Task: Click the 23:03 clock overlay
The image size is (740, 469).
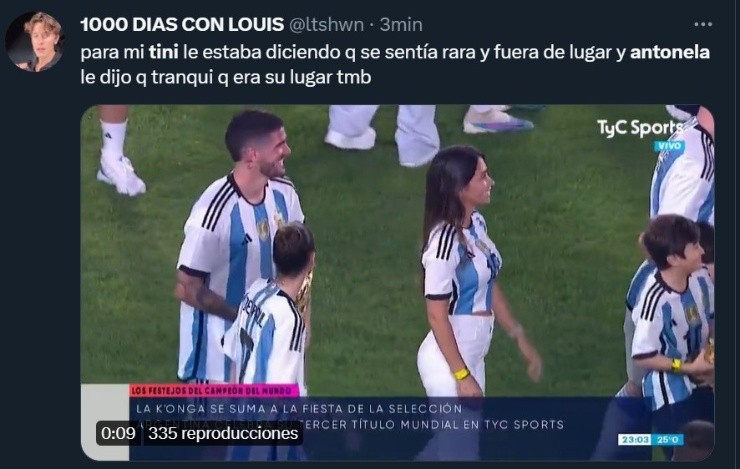Action: pyautogui.click(x=635, y=440)
